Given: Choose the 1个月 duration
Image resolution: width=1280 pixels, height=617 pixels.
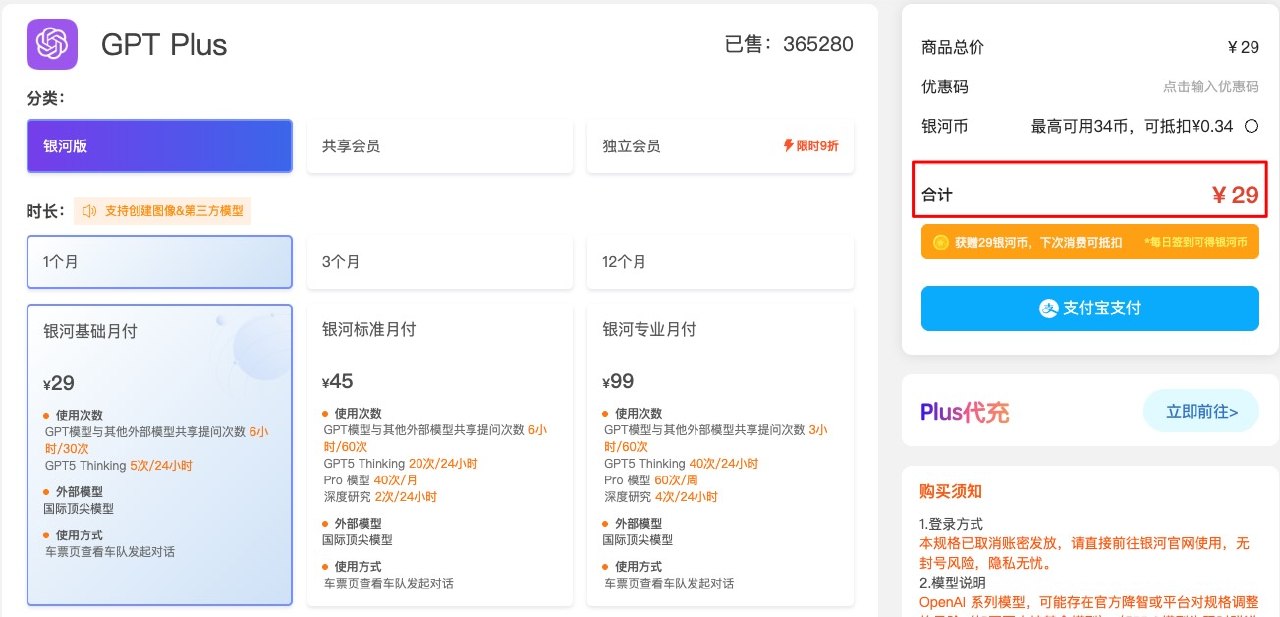Looking at the screenshot, I should pos(160,262).
